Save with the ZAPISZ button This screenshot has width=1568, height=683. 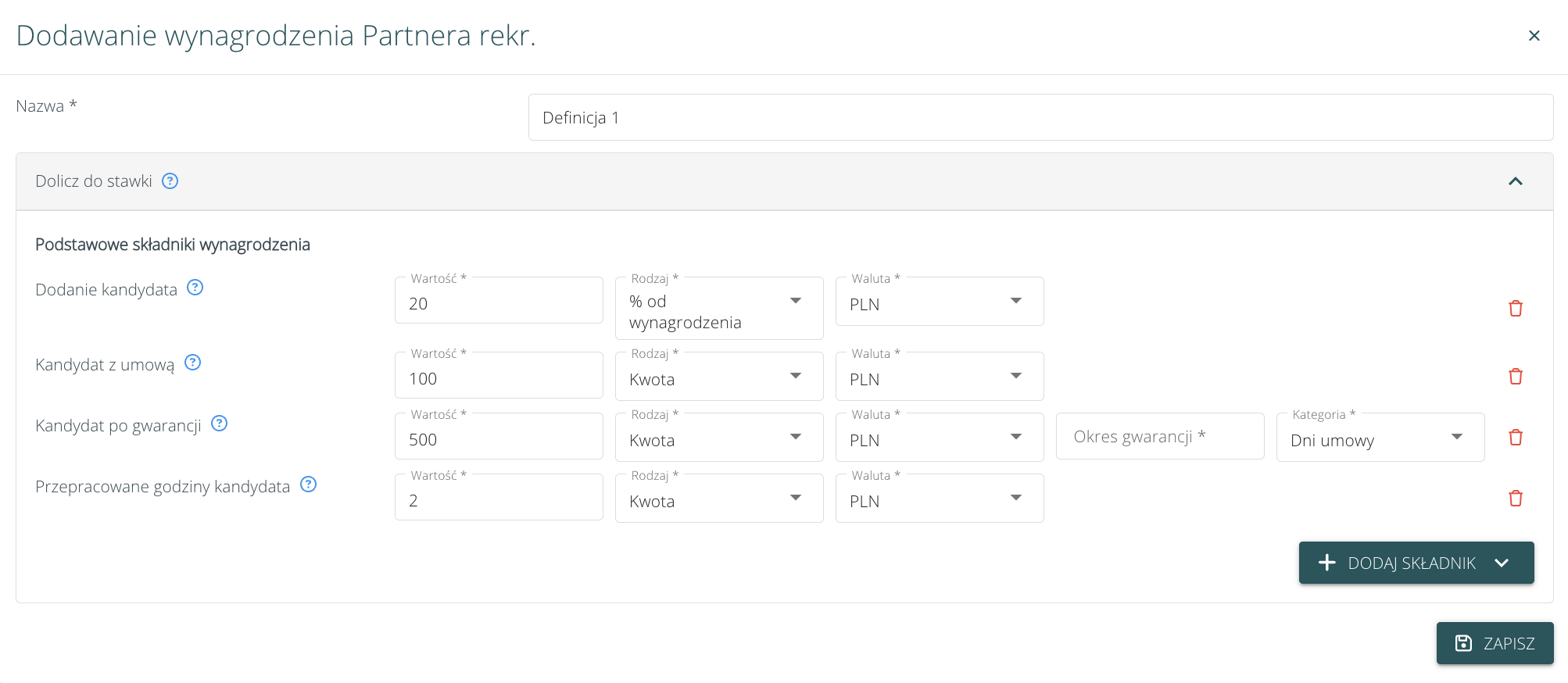(1495, 643)
